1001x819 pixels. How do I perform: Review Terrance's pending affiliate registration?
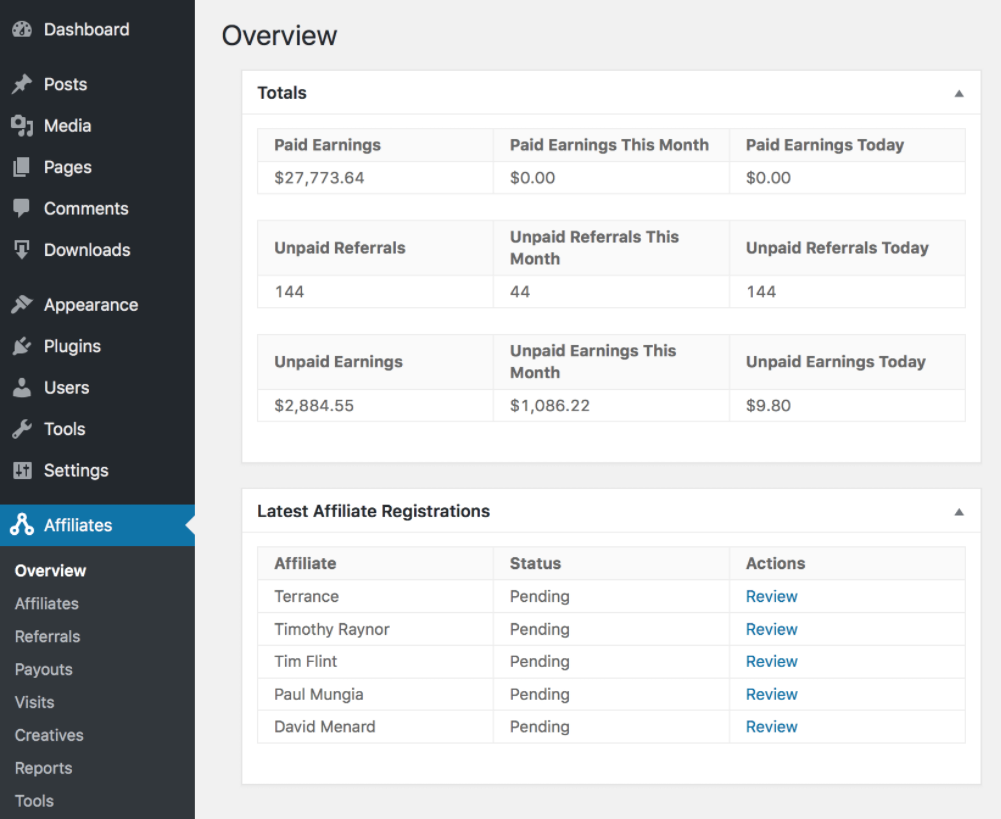771,597
